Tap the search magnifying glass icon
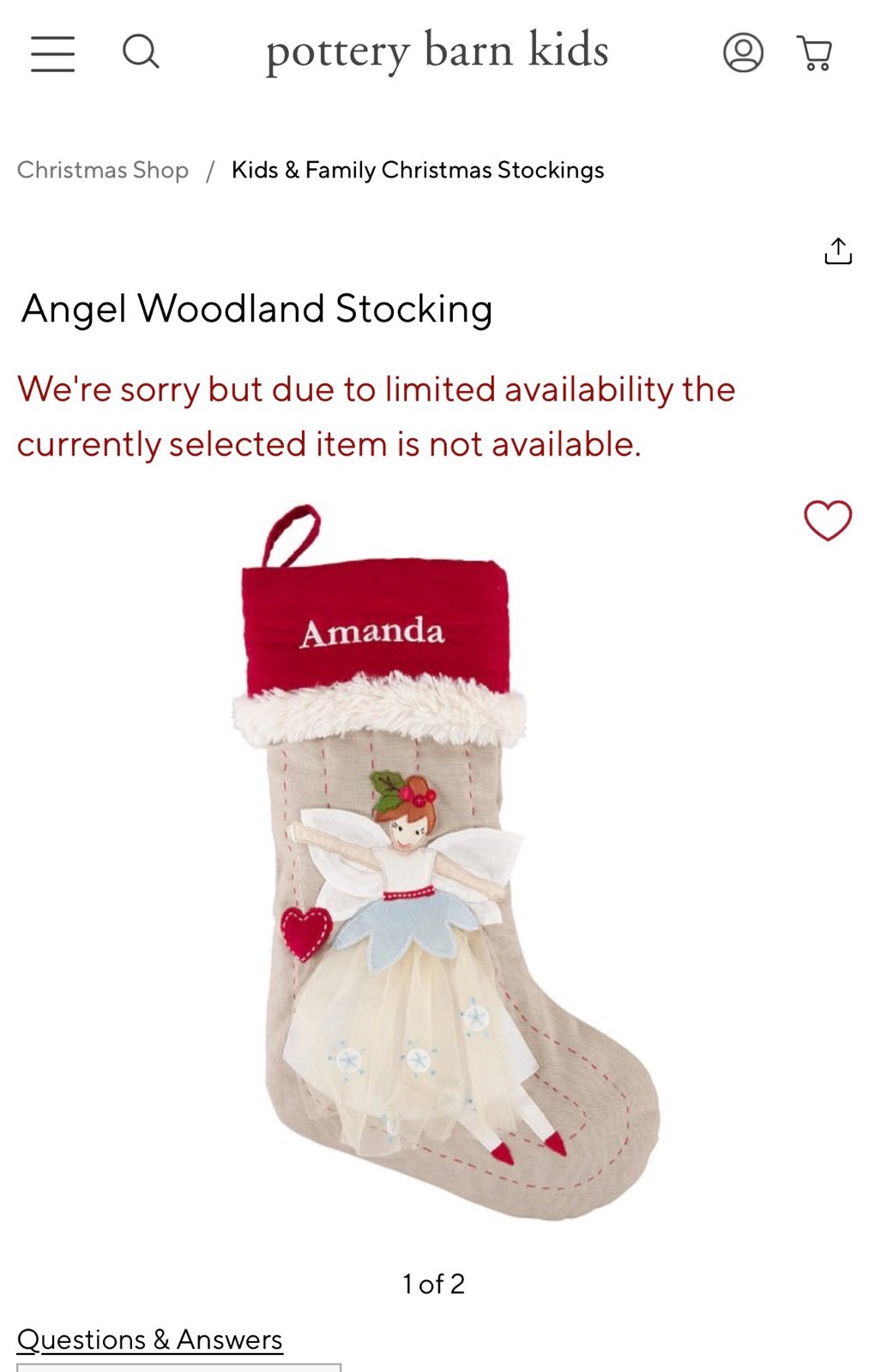The height and width of the screenshot is (1372, 869). coord(141,51)
